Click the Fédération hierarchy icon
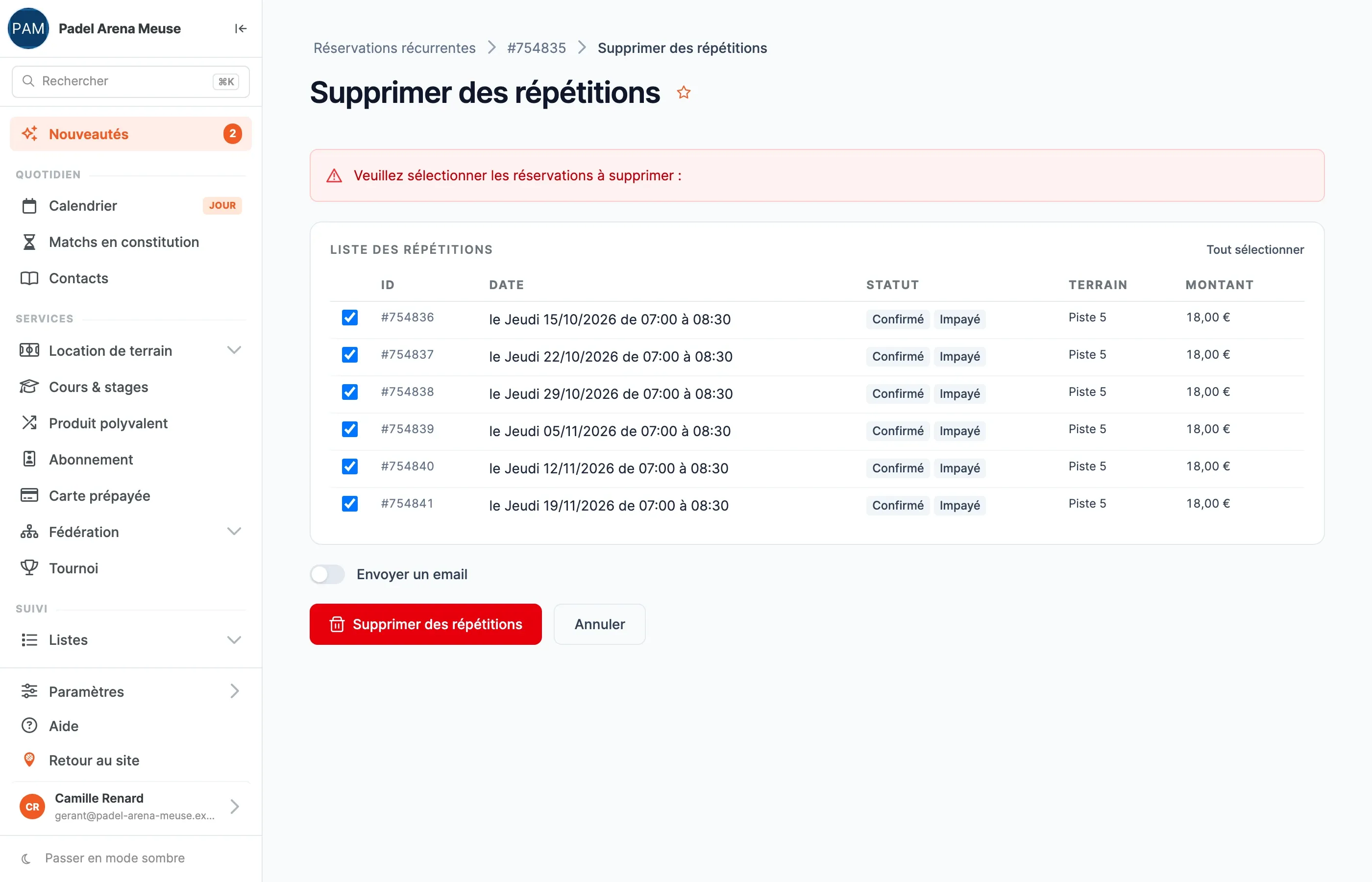The height and width of the screenshot is (882, 1372). 29,532
